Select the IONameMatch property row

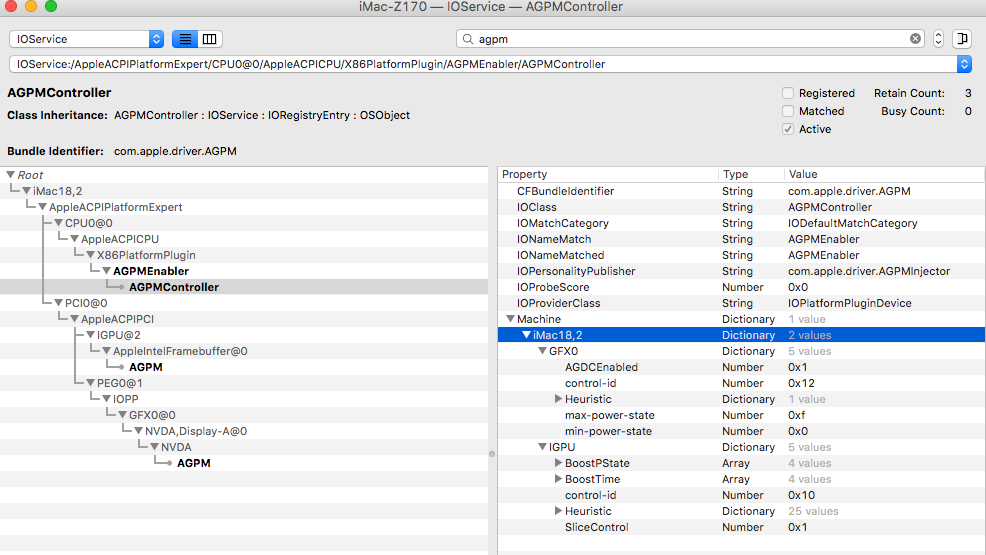741,239
